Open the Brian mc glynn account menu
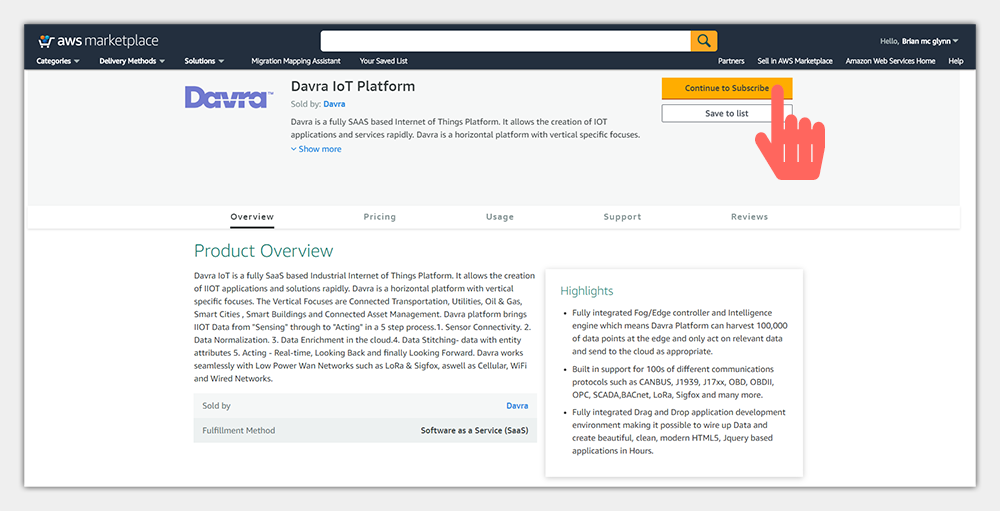The width and height of the screenshot is (1000, 511). 919,41
